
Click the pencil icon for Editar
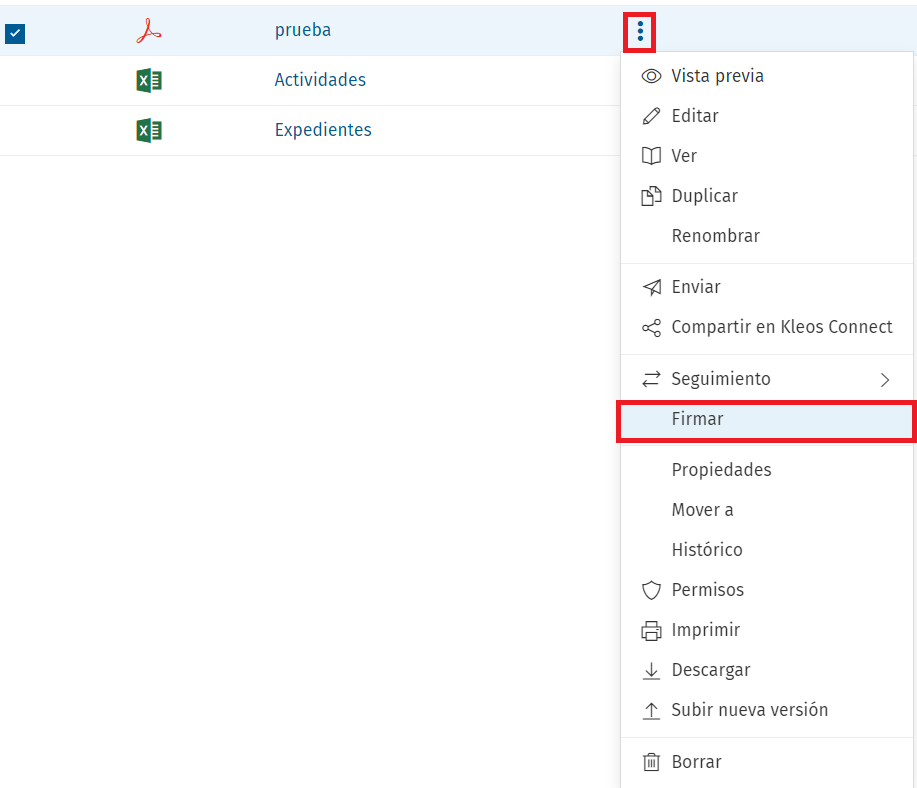pos(651,116)
